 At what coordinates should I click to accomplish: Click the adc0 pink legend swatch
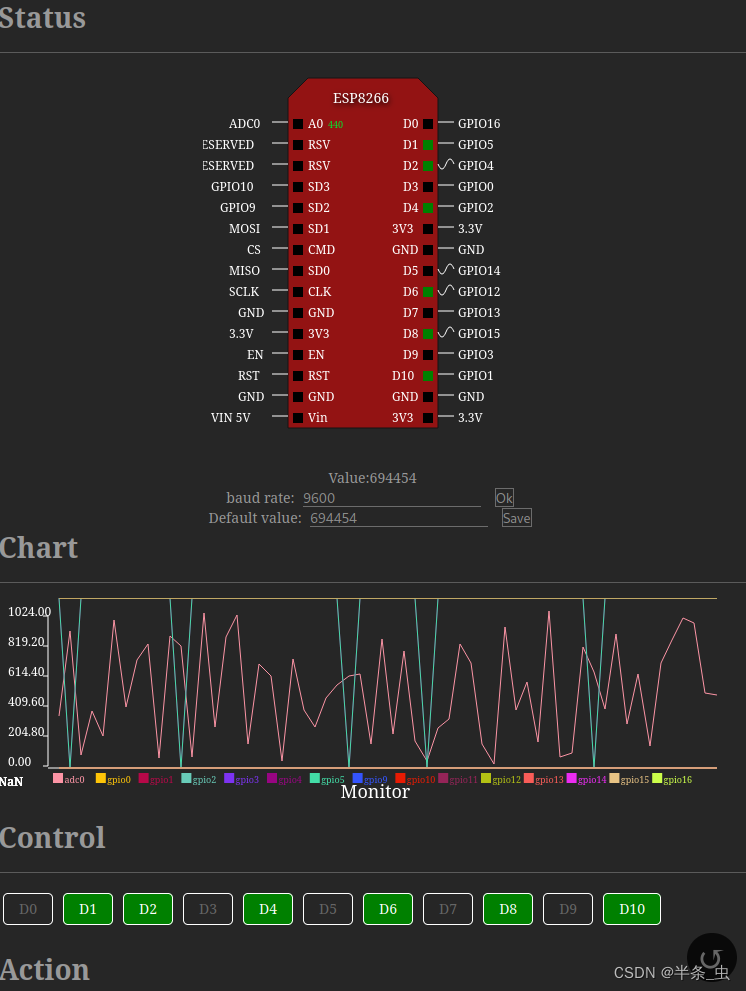click(x=58, y=778)
